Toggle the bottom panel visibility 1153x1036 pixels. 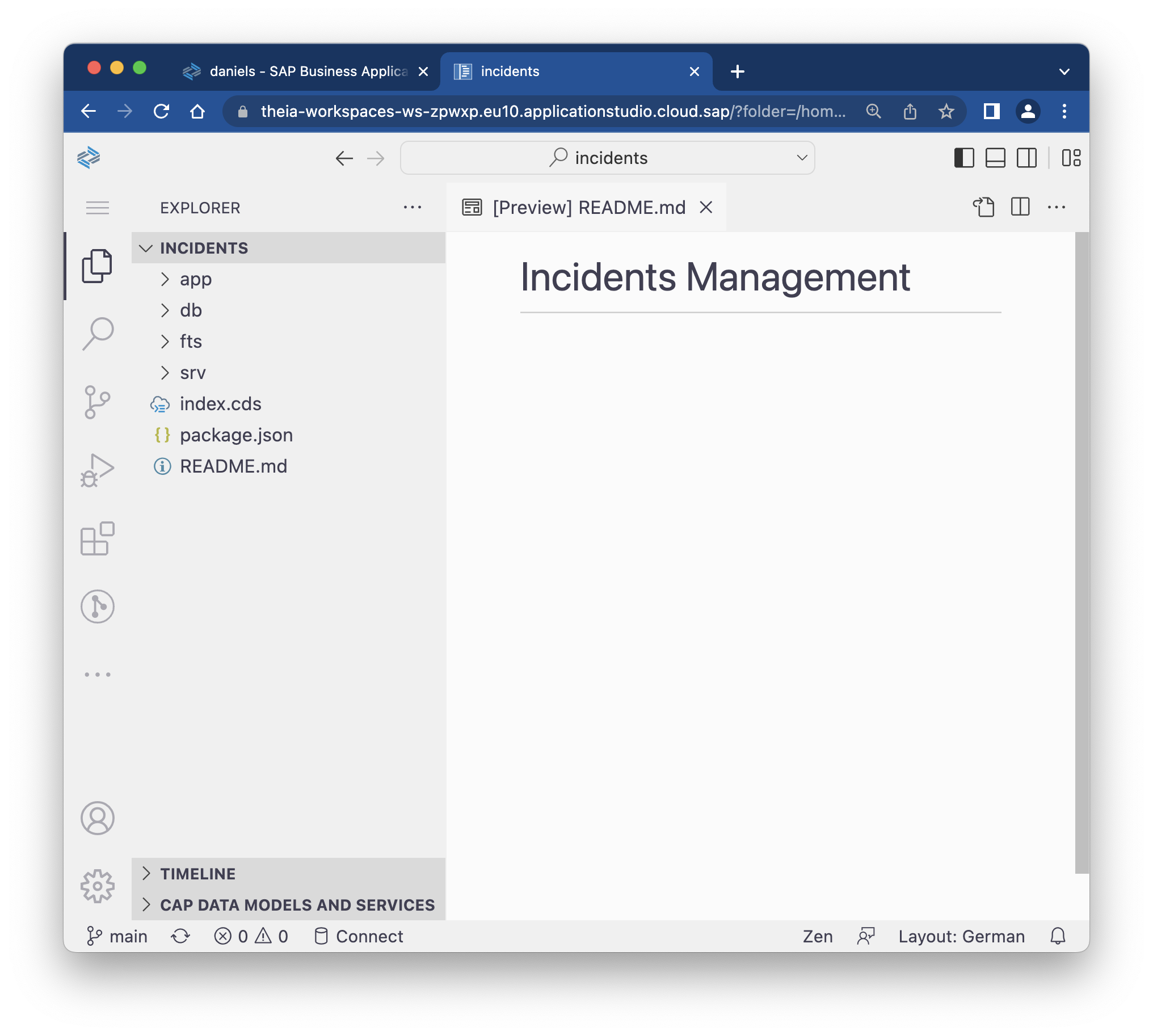click(996, 158)
